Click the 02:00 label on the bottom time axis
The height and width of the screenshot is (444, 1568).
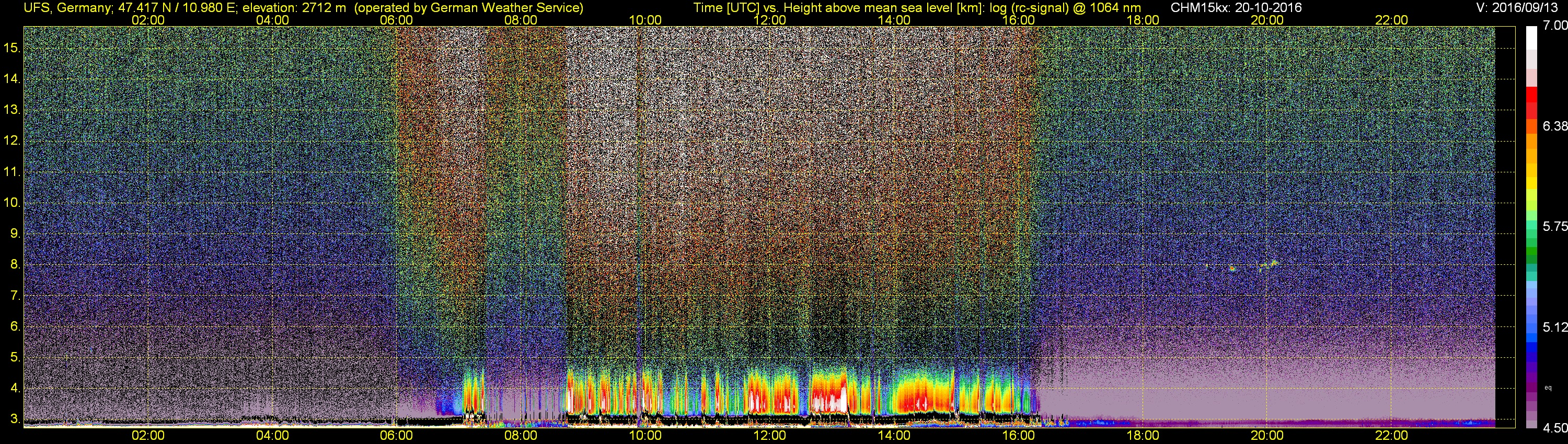click(148, 436)
